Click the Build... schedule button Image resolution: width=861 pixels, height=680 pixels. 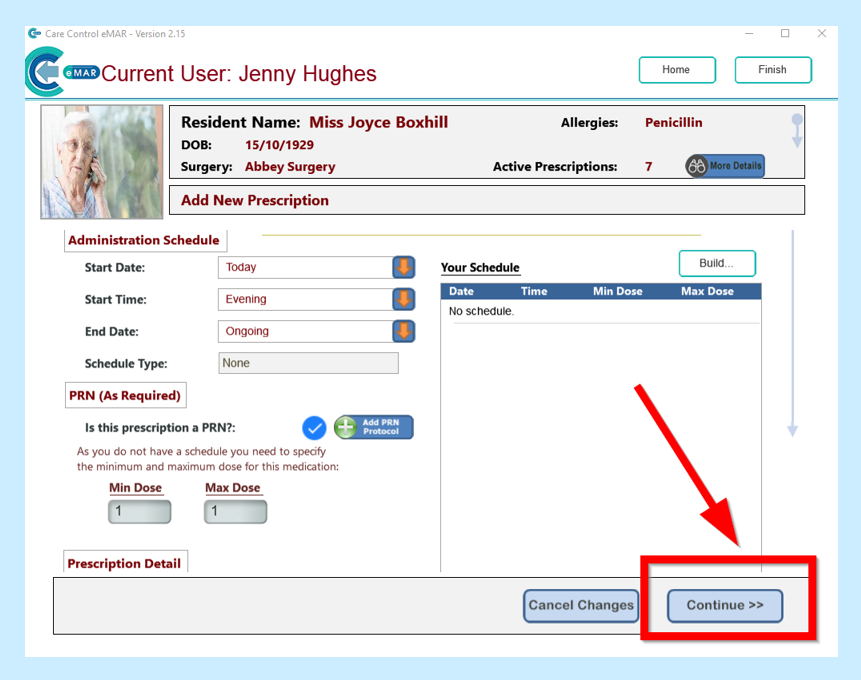717,263
